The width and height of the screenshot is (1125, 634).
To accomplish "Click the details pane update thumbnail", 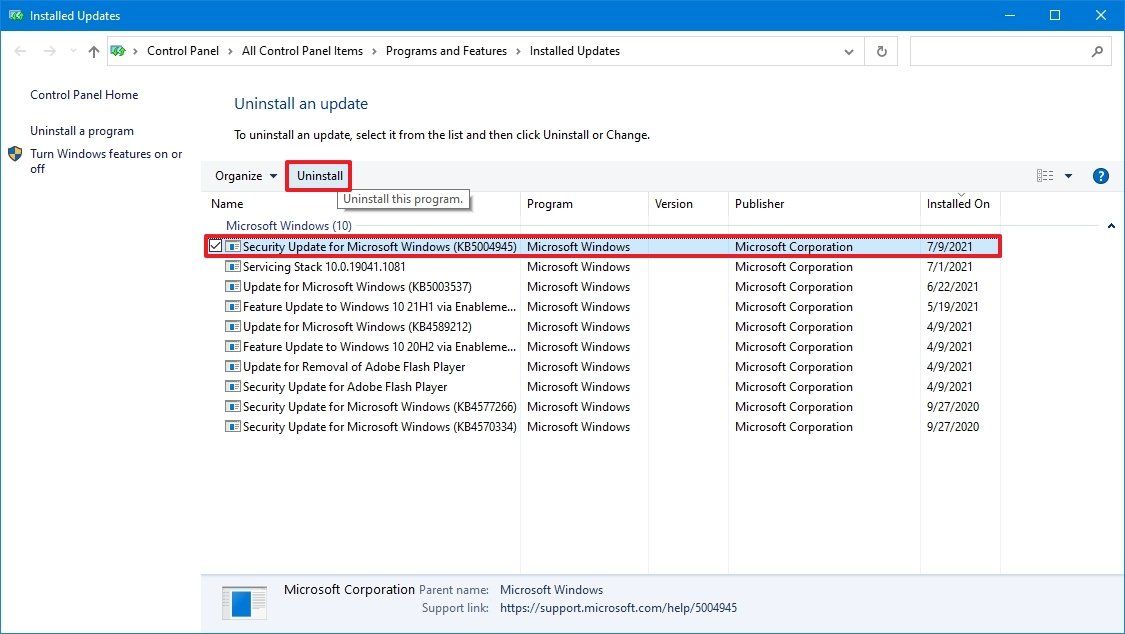I will (244, 602).
